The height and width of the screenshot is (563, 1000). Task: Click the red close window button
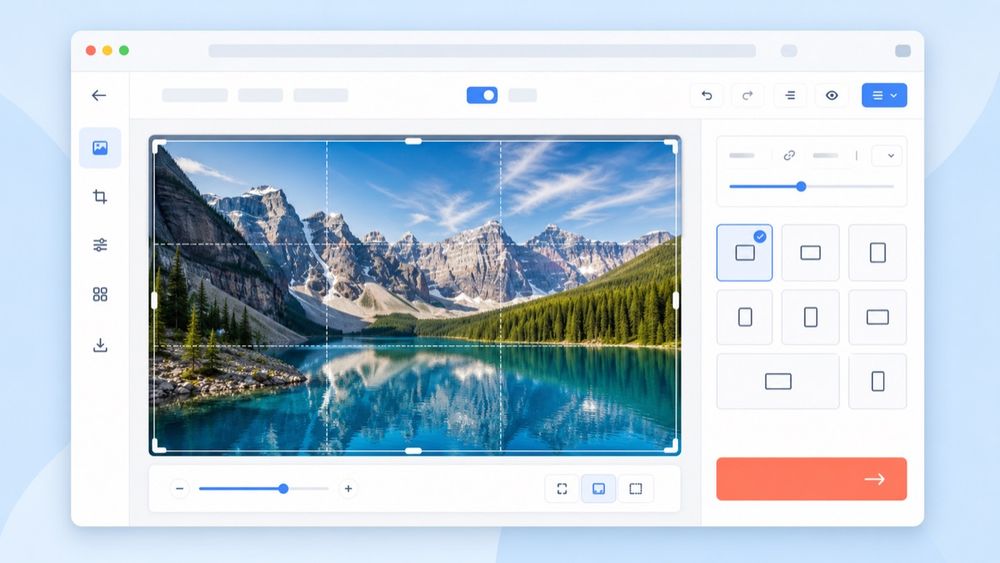(91, 50)
